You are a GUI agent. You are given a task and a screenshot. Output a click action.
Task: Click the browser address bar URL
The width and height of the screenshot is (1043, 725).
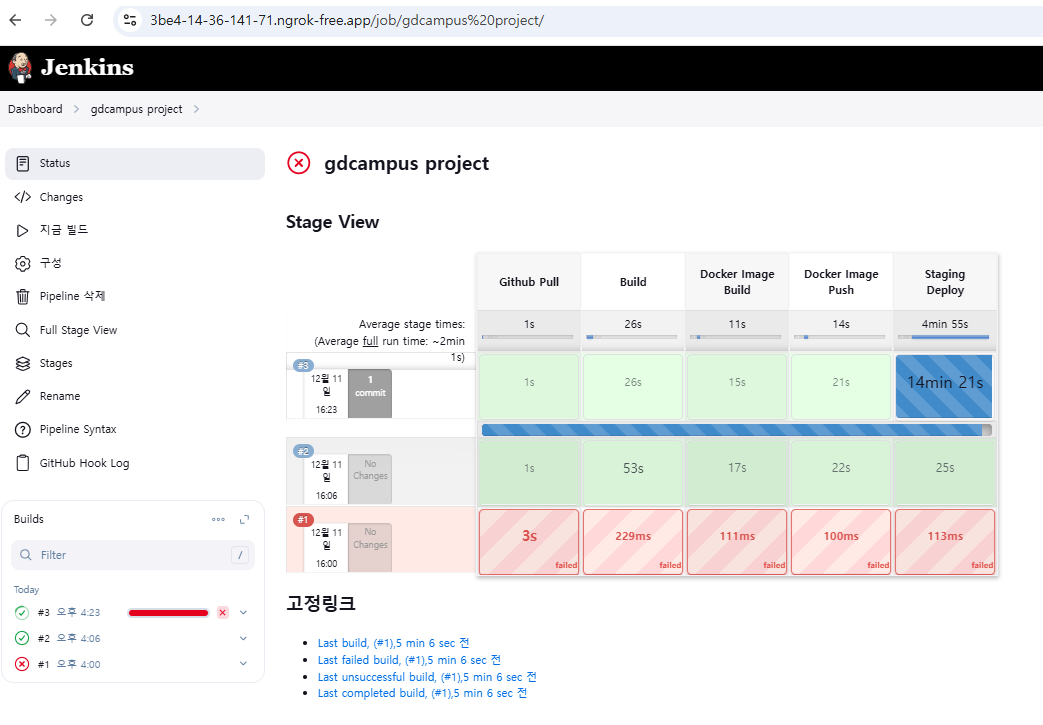pyautogui.click(x=347, y=20)
